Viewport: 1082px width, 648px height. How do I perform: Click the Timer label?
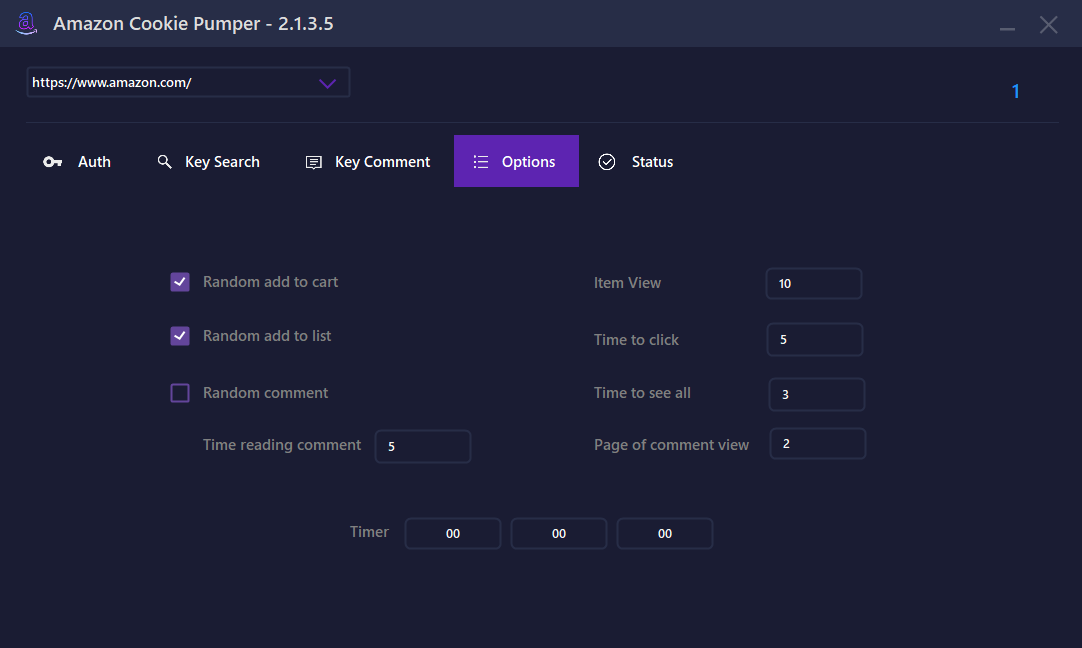click(369, 532)
